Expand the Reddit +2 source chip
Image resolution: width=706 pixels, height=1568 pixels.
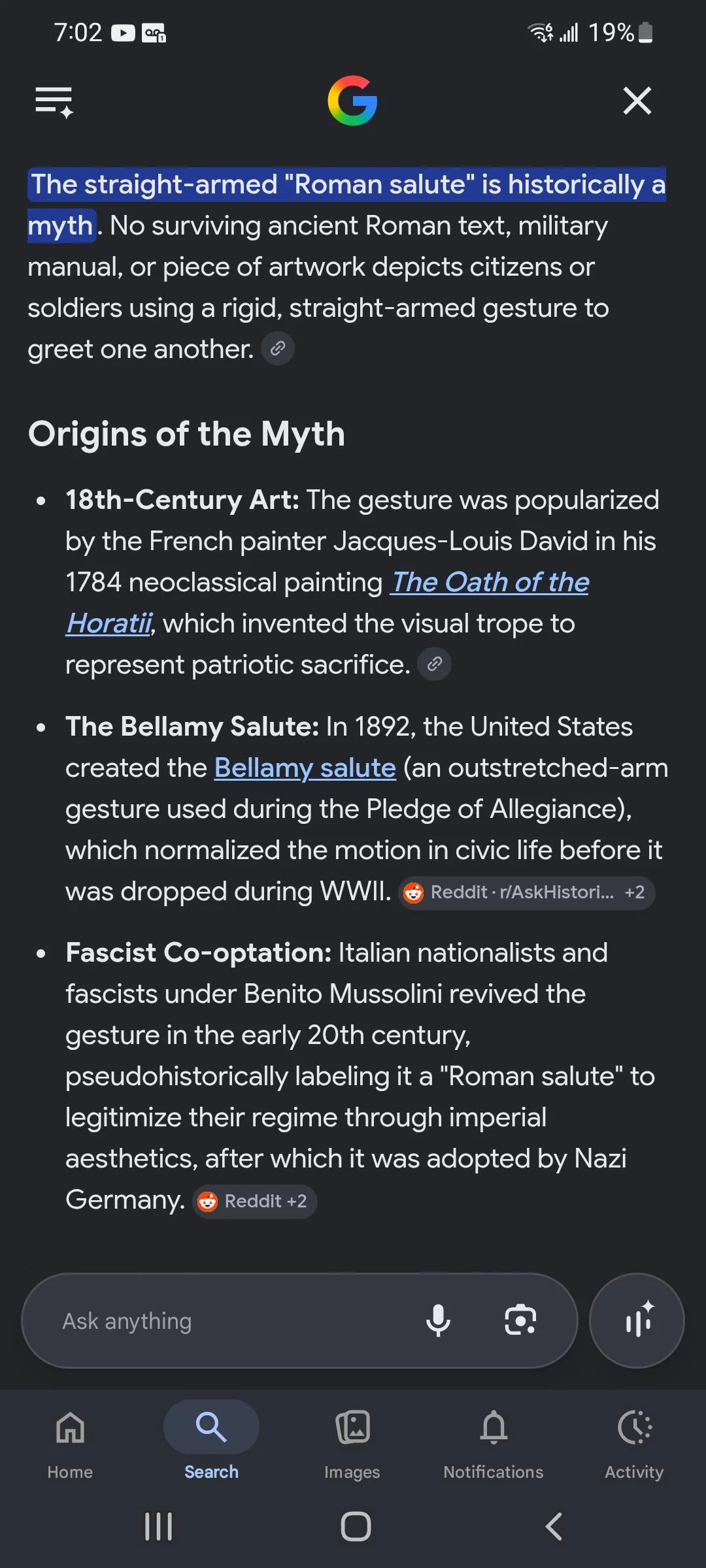pos(254,1201)
